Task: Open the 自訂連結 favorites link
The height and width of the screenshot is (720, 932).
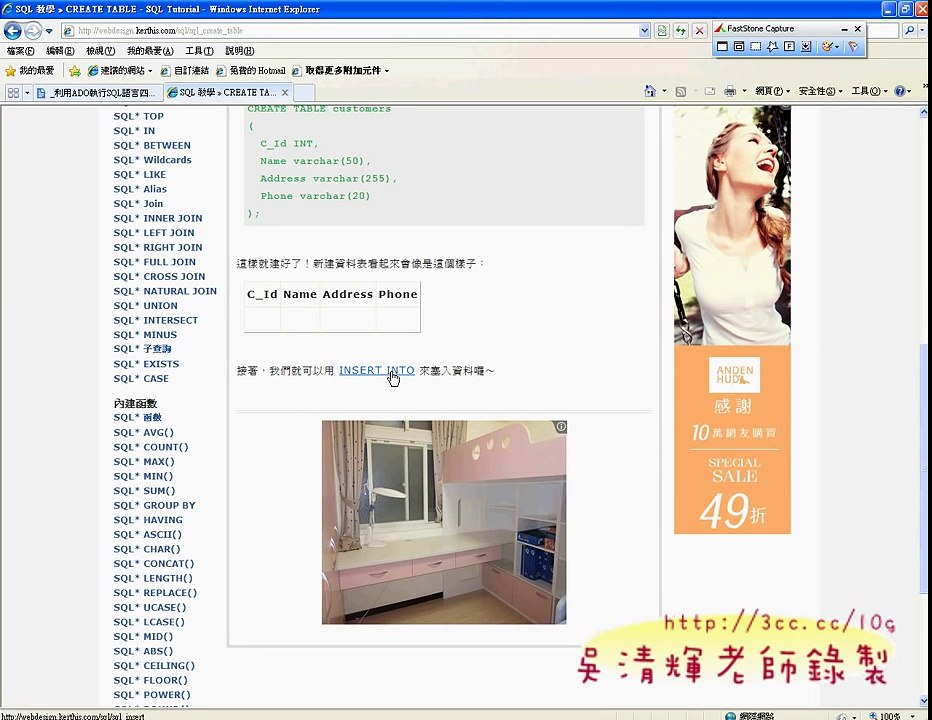Action: pyautogui.click(x=185, y=71)
